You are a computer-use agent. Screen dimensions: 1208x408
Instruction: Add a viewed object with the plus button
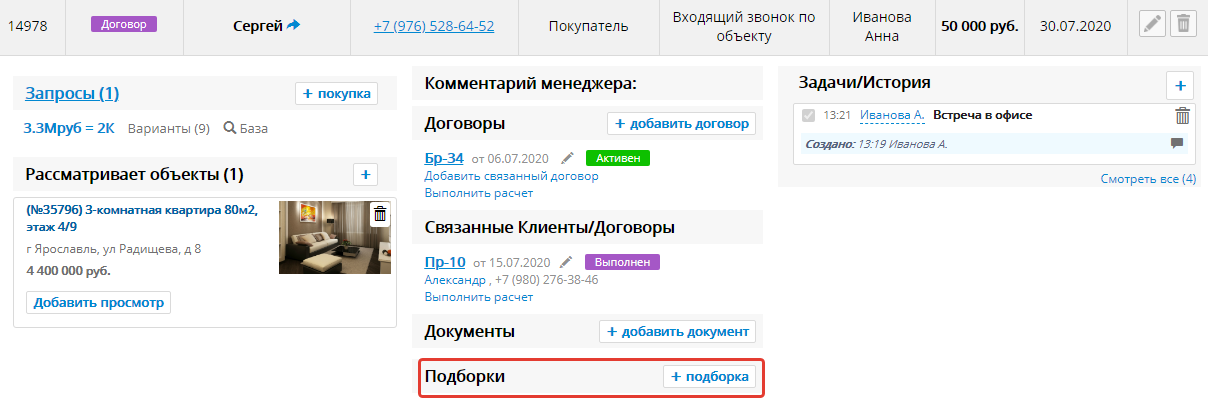[x=365, y=175]
